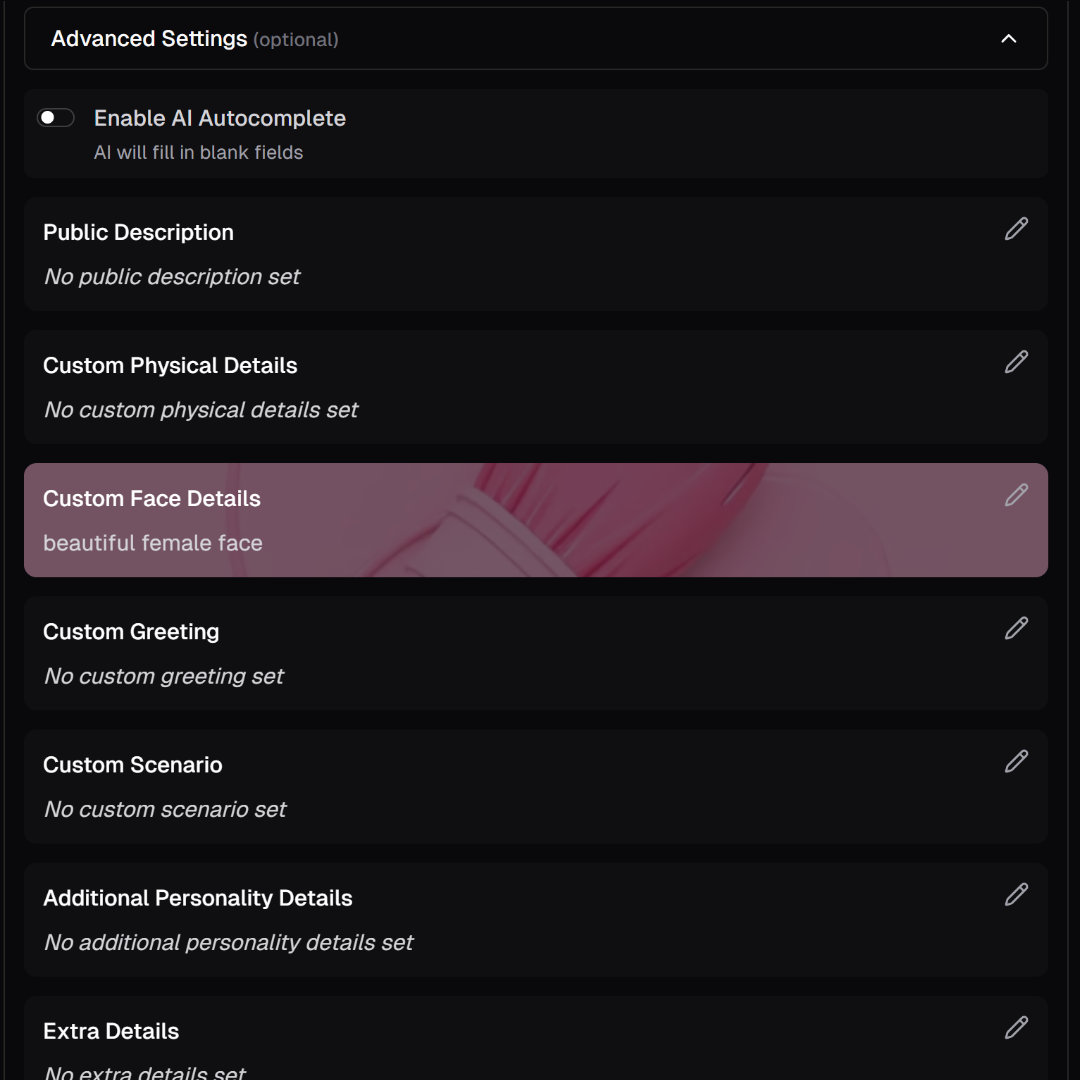Select the Custom Face Details card
This screenshot has width=1080, height=1080.
[x=536, y=520]
